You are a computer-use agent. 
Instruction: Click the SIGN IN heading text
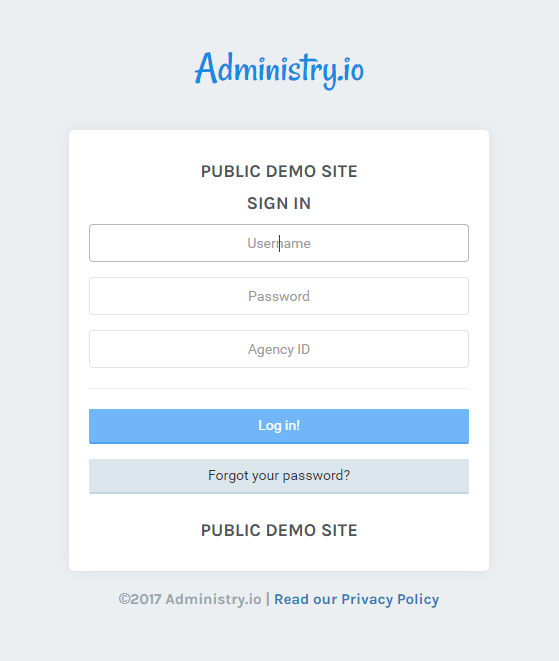[279, 203]
